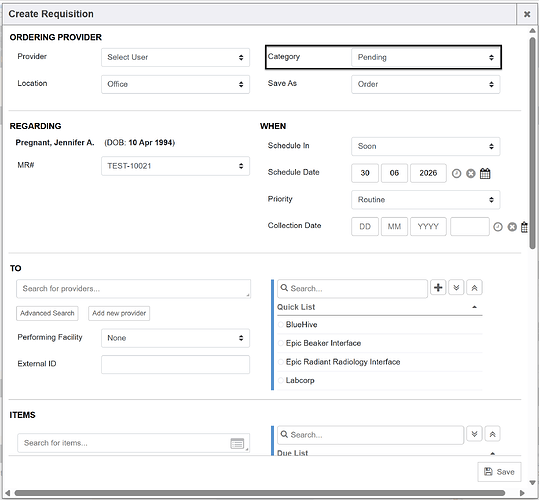Save the requisition
The height and width of the screenshot is (500, 539).
(x=499, y=472)
